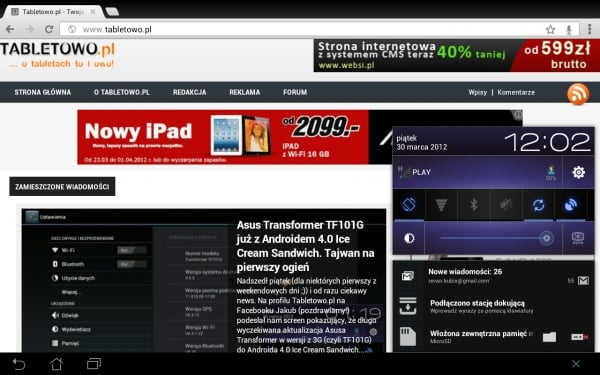Toggle the screen mode icon beside slider

[x=577, y=238]
